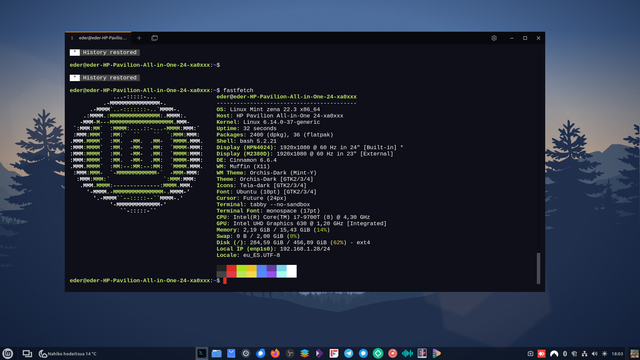The height and width of the screenshot is (360, 640).
Task: Click the 'Terminal: tabby --no-sandbox' line
Action: [x=263, y=204]
